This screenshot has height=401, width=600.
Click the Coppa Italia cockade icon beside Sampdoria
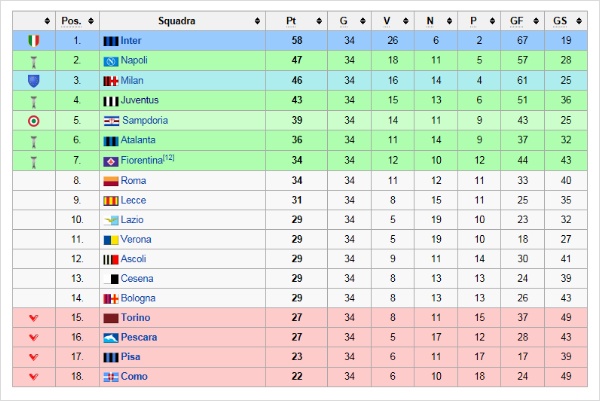point(34,121)
